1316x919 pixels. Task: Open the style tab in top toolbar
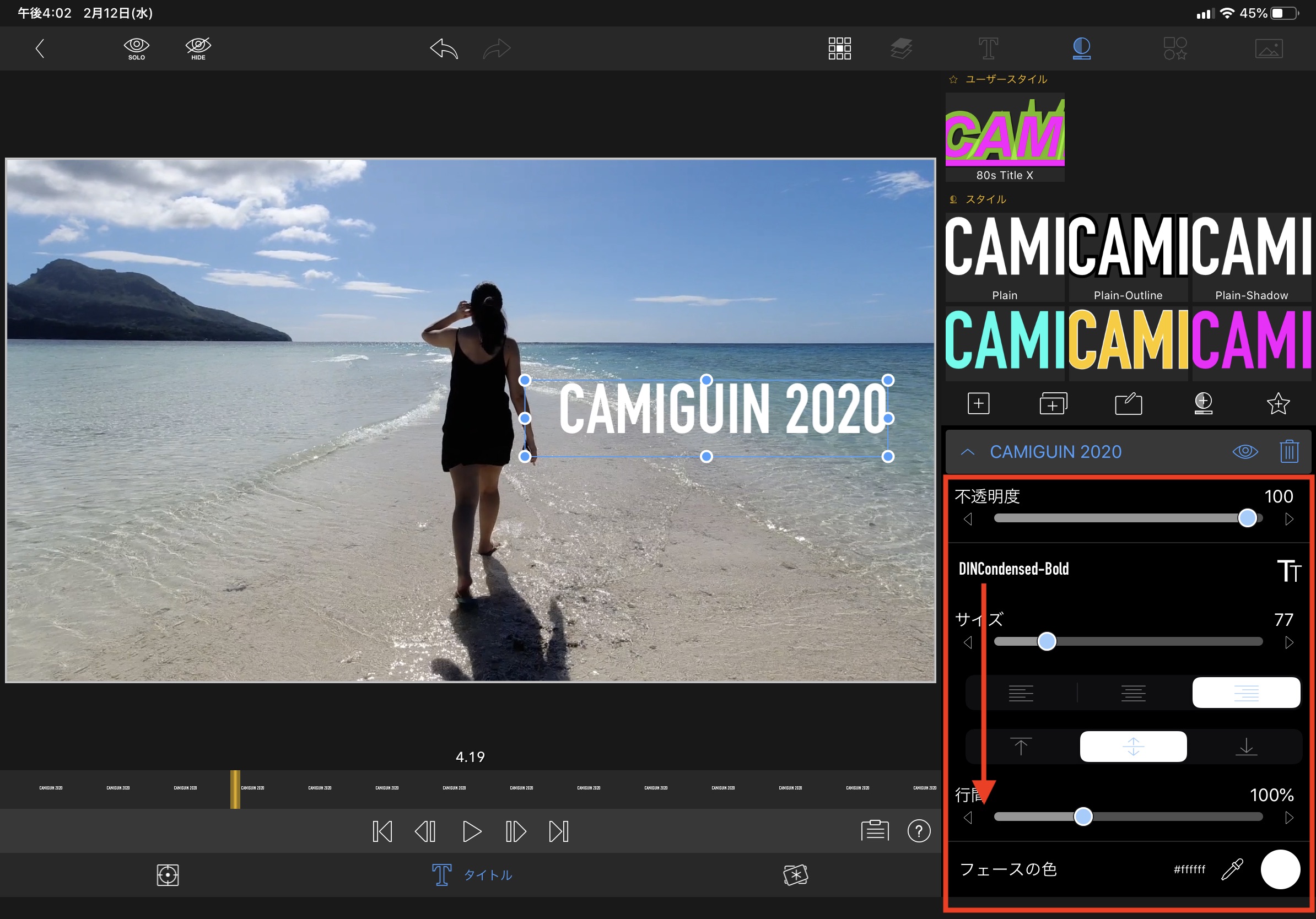1081,48
